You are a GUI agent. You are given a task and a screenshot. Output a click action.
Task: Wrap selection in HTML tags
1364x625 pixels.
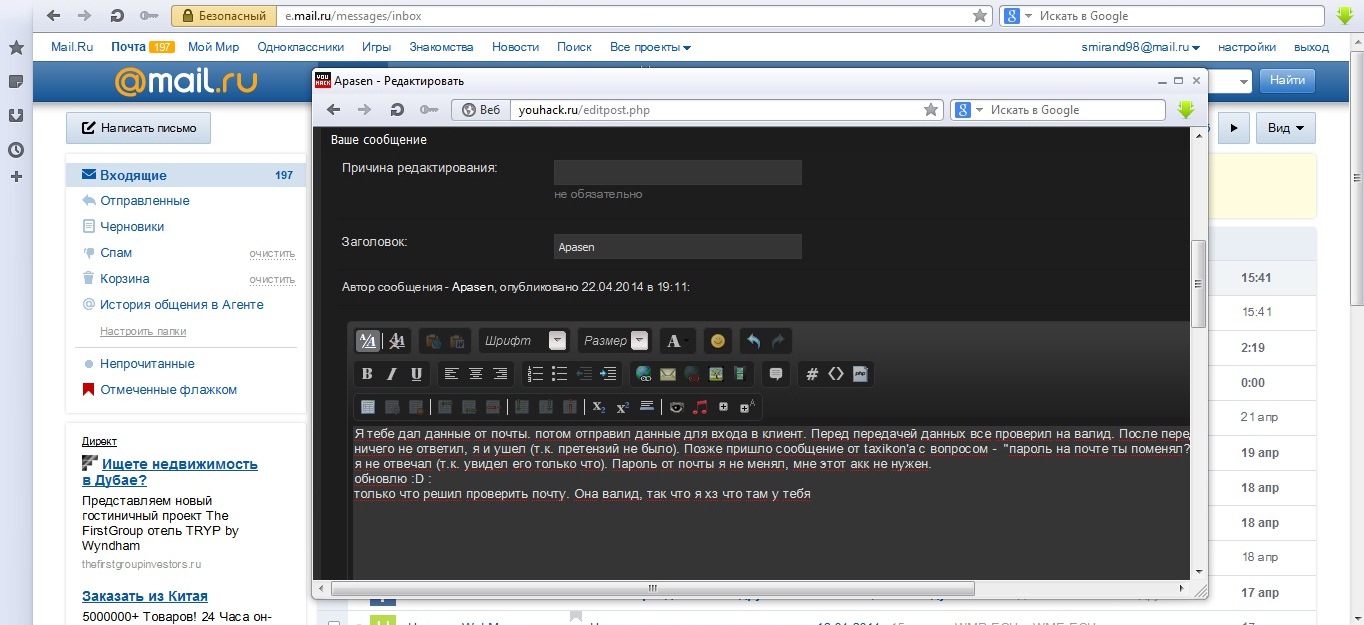pos(836,374)
